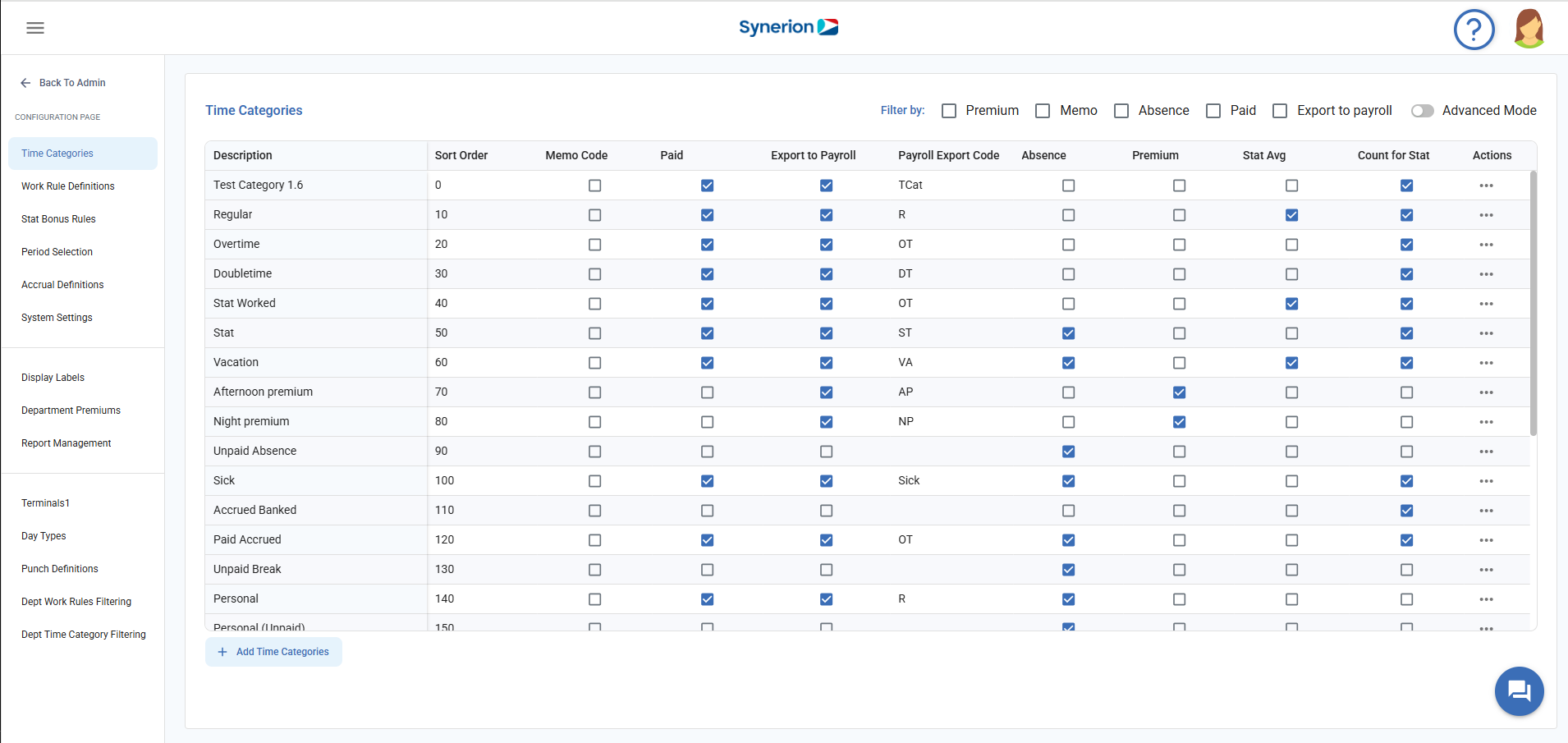Image resolution: width=1568 pixels, height=743 pixels.
Task: Open the chat support bubble
Action: click(1519, 691)
